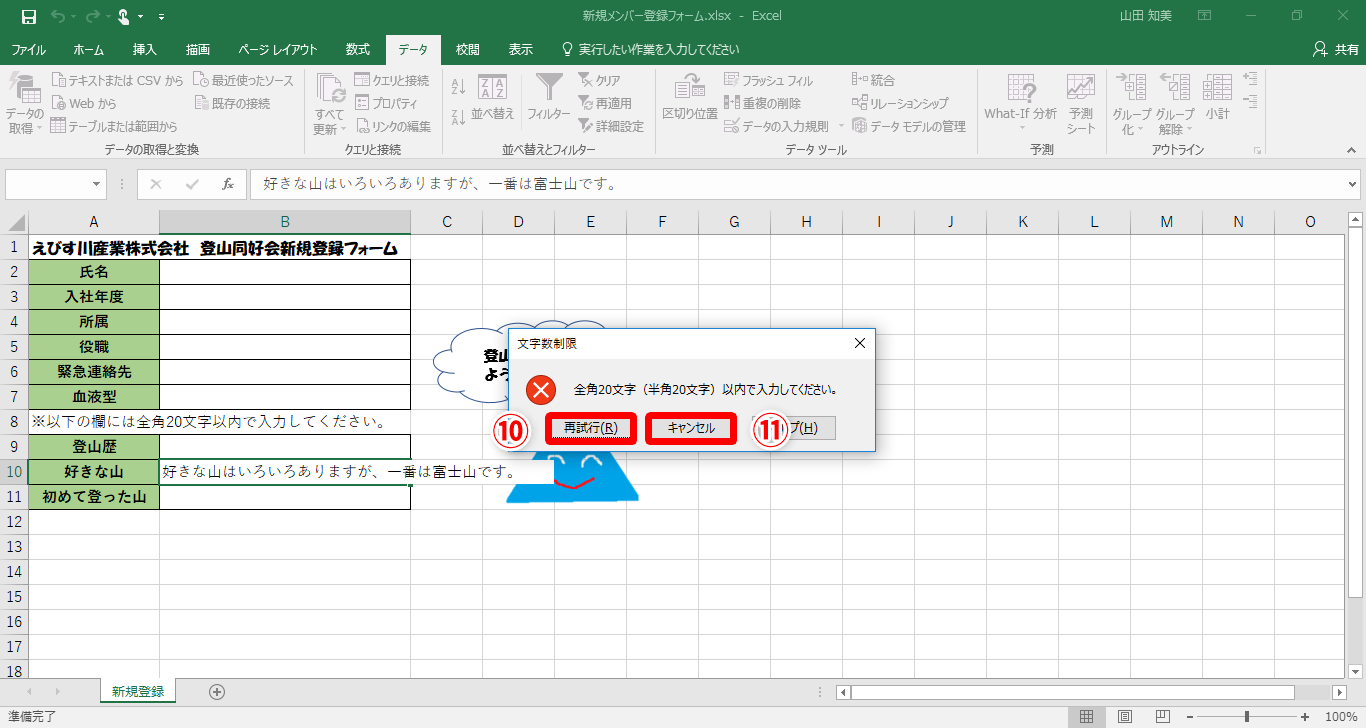Expand the formula bar with the arrow

(x=1353, y=184)
